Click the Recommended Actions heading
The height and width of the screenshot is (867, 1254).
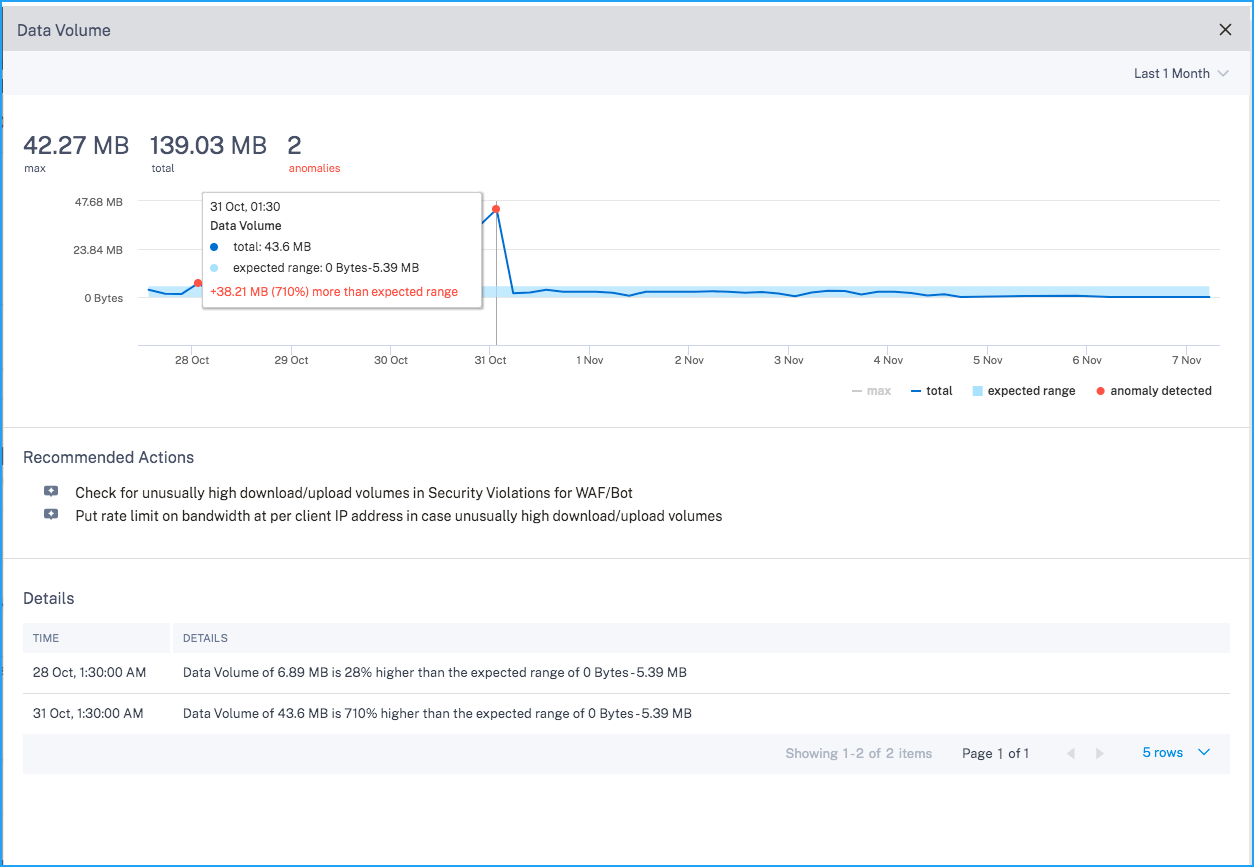(x=108, y=458)
